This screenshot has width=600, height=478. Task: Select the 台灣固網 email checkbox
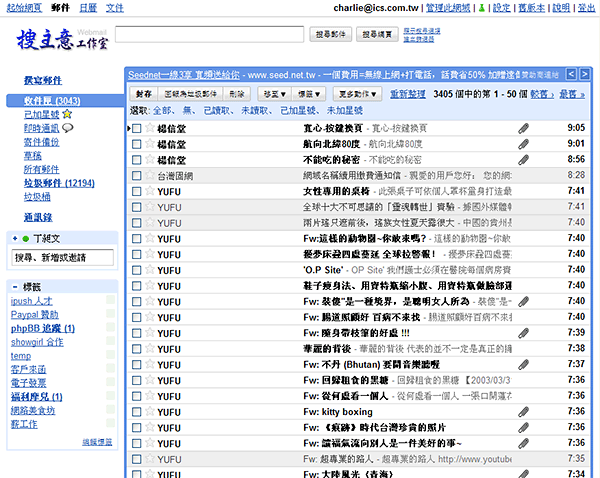click(x=137, y=176)
